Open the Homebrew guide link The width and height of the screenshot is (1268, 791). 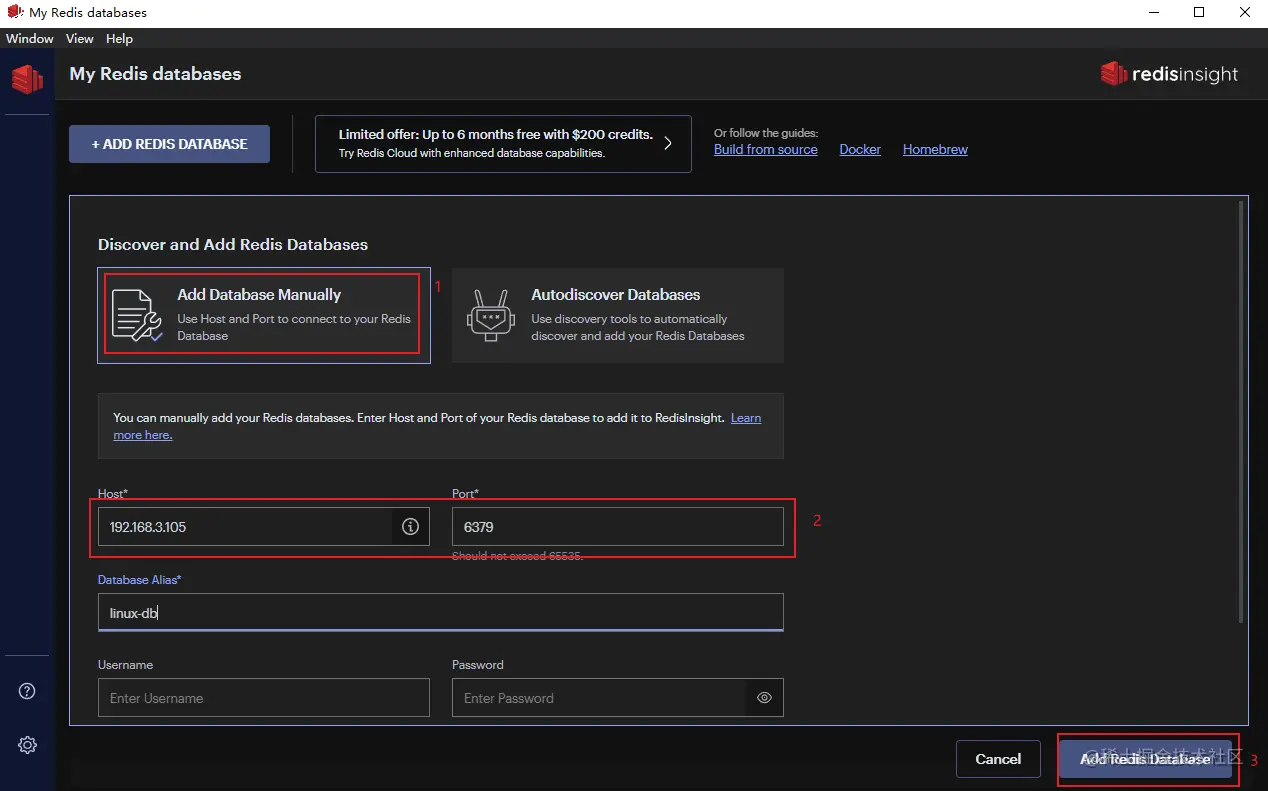[x=935, y=150]
